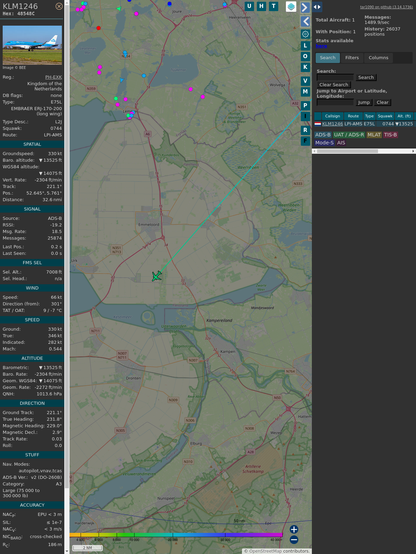Image resolution: width=416 pixels, height=554 pixels.
Task: Toggle sidebar width with the double-arrow icon
Action: pos(317,7)
